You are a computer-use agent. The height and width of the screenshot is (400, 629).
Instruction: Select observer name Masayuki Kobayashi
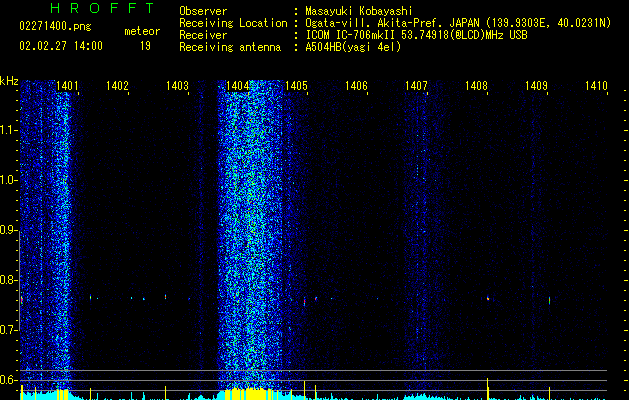[359, 11]
